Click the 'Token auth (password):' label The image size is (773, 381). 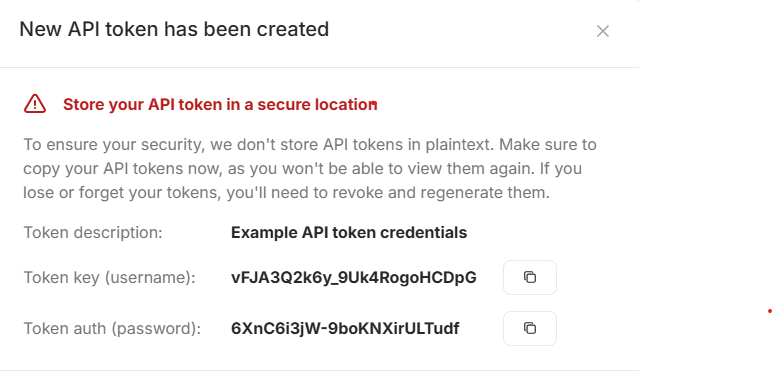tap(112, 328)
